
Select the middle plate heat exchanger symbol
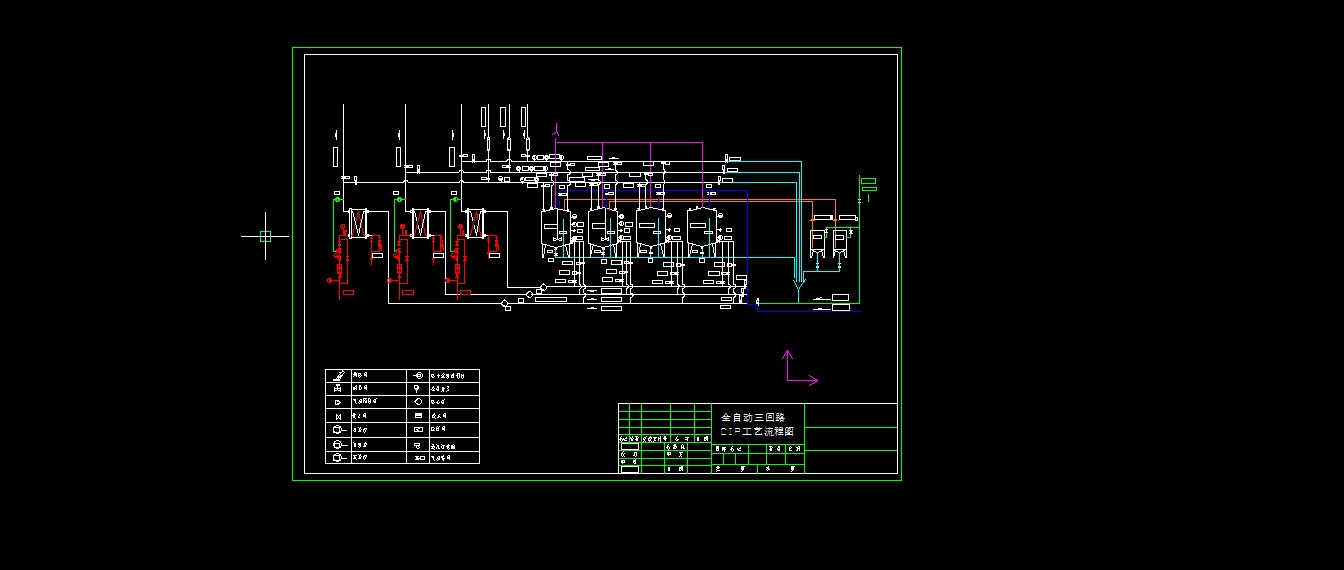[420, 222]
